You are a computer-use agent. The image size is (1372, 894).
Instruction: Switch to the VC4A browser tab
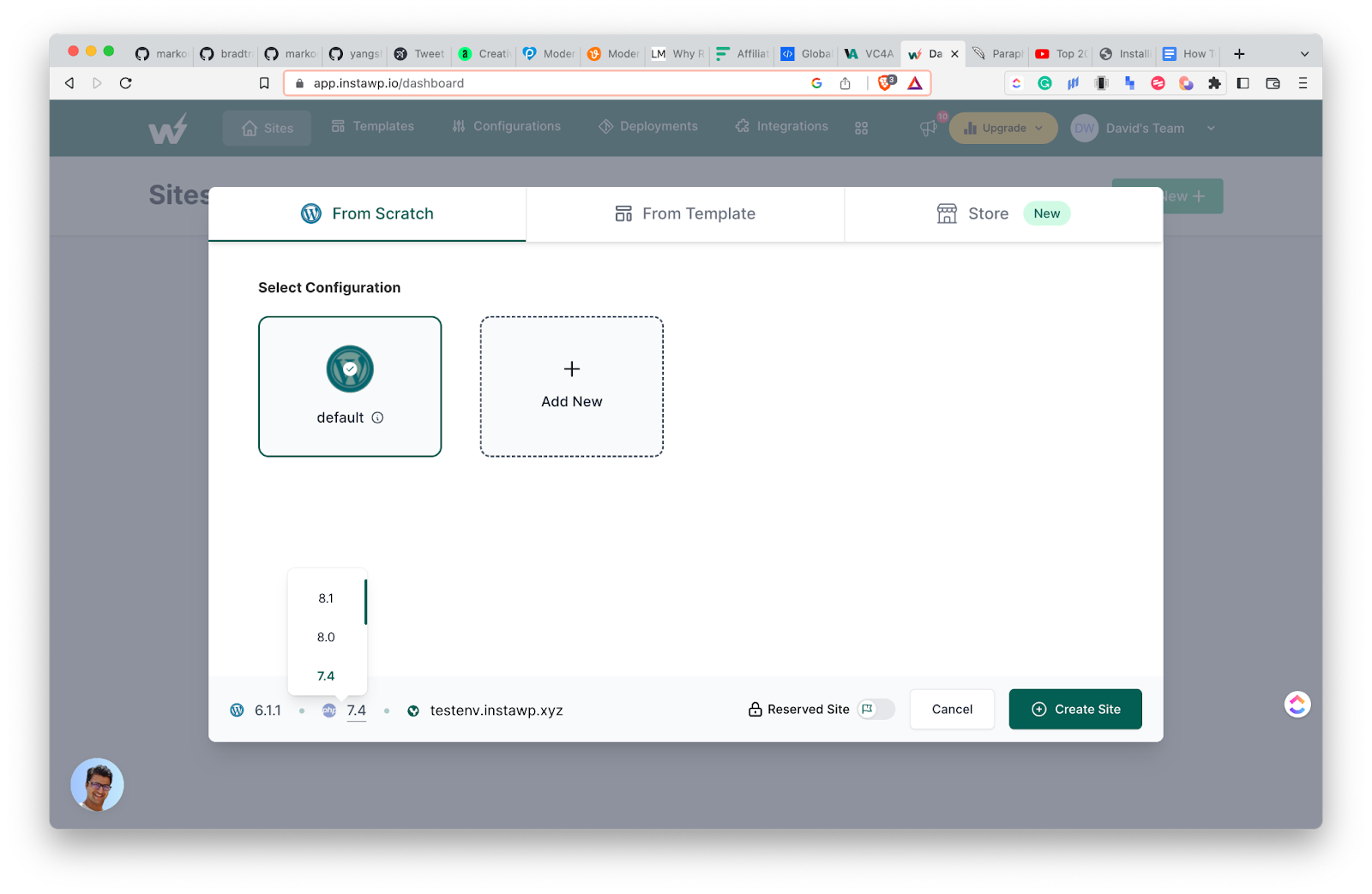tap(870, 54)
